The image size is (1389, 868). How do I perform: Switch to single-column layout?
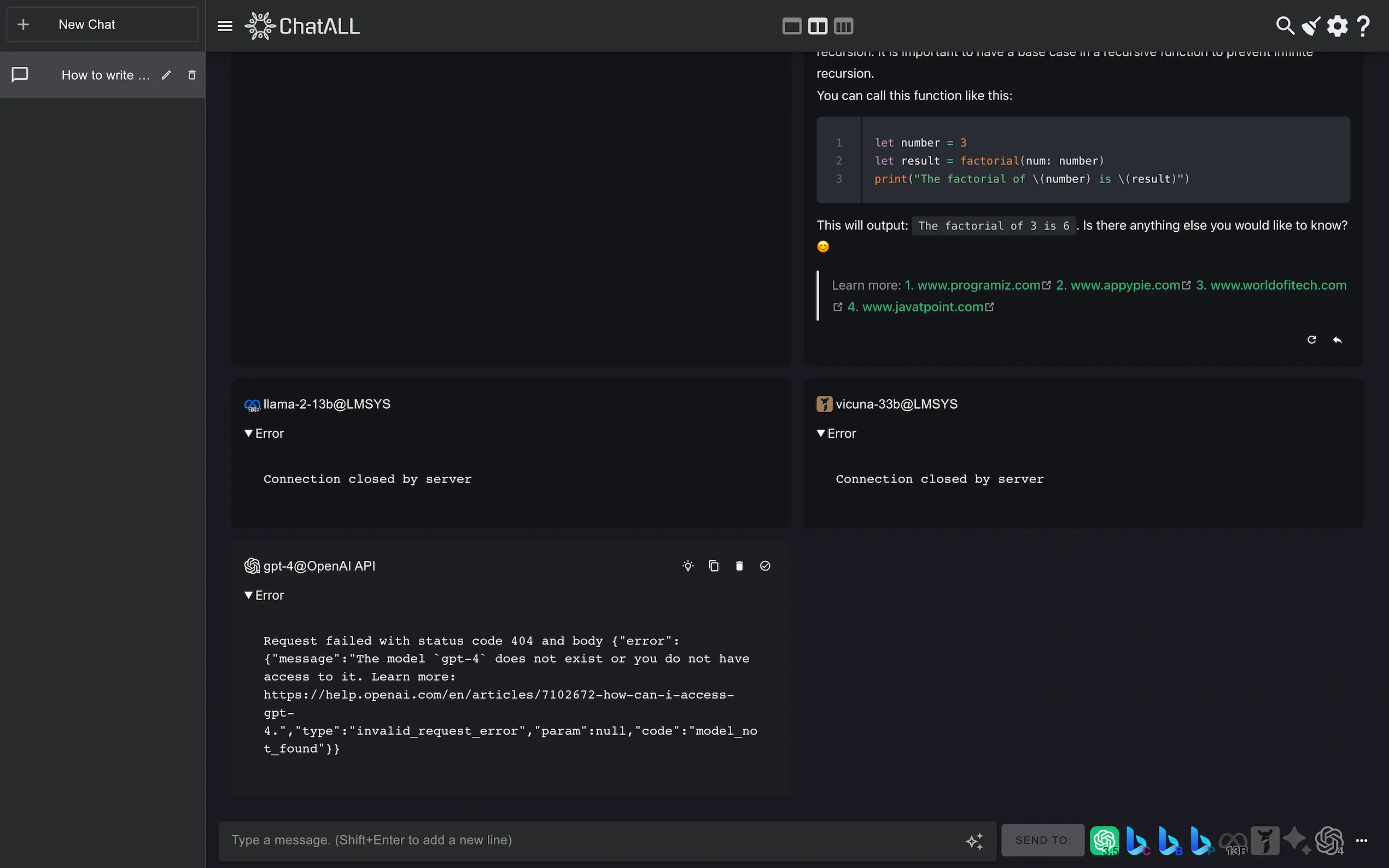coord(792,26)
